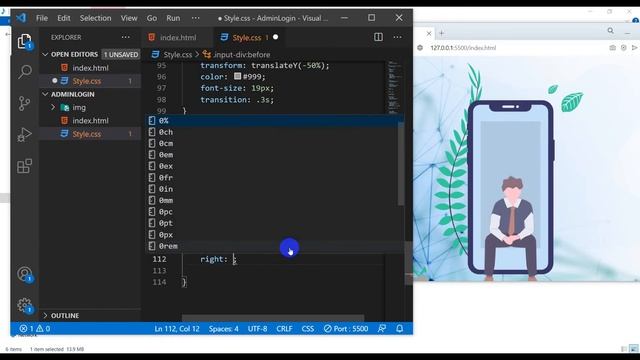Viewport: 640px width, 360px height.
Task: Click the editor minimap
Action: tap(394, 86)
